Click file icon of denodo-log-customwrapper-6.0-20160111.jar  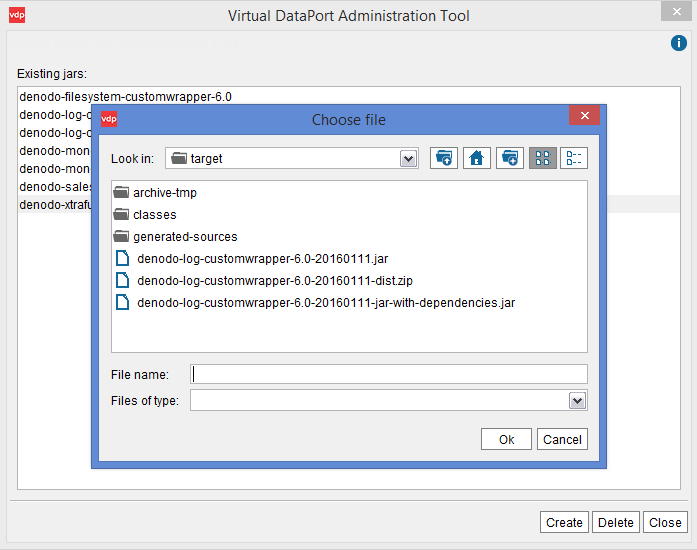tap(123, 258)
